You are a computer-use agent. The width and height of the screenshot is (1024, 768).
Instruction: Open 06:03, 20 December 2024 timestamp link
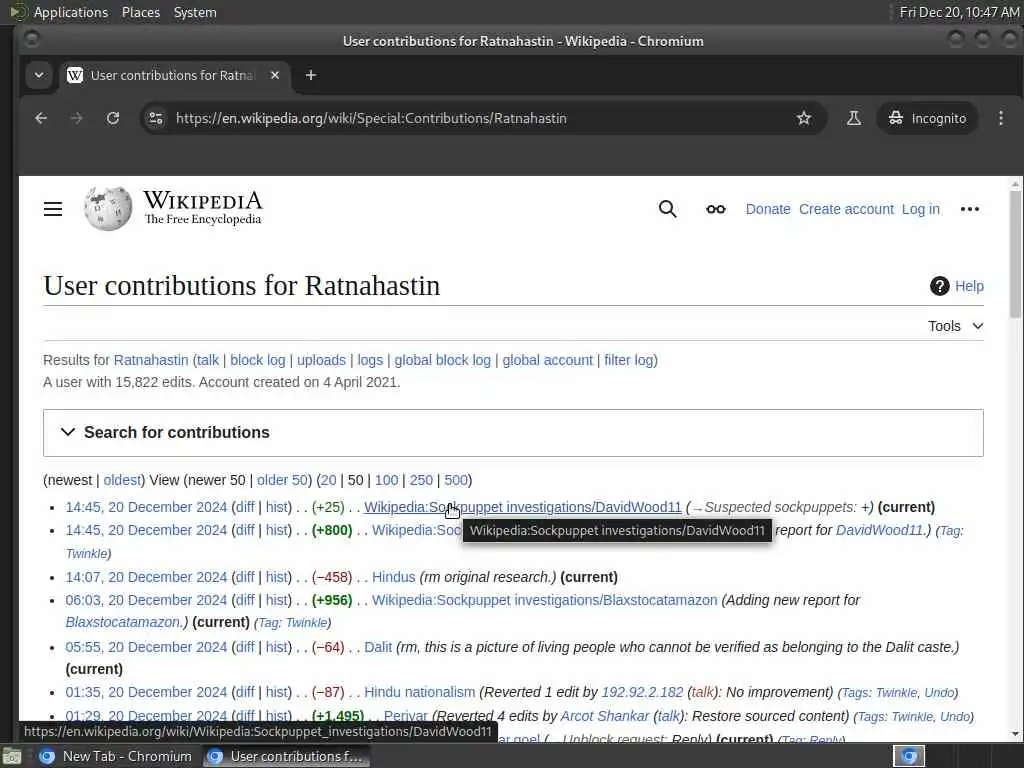coord(146,600)
